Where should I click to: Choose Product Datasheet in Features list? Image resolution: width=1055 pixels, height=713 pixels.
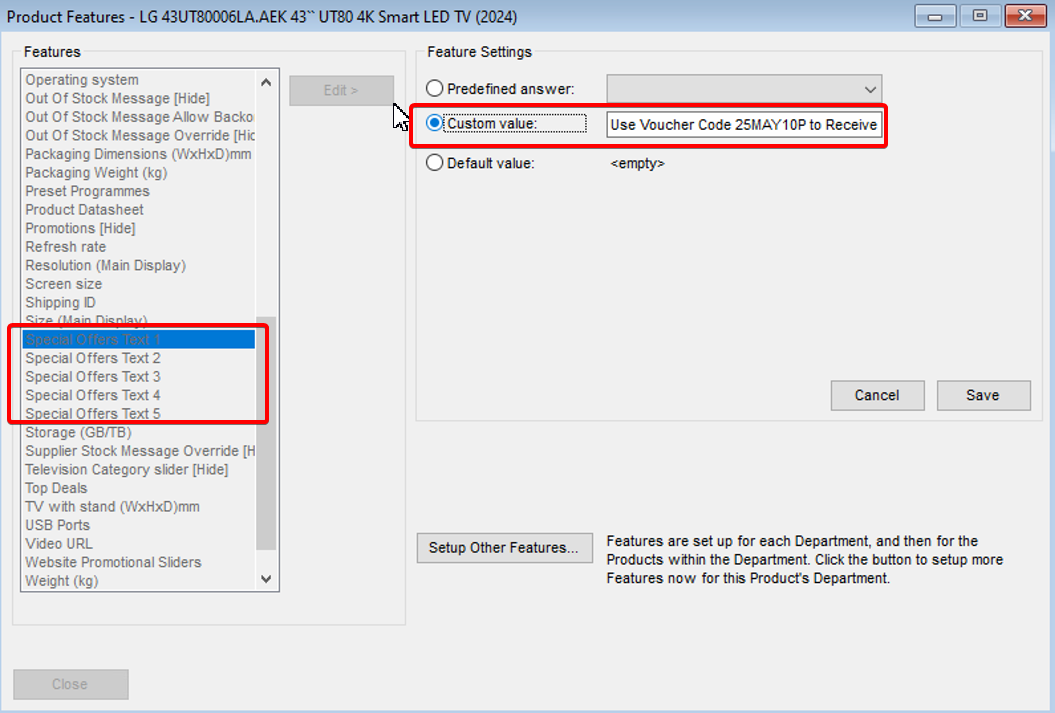click(x=84, y=210)
